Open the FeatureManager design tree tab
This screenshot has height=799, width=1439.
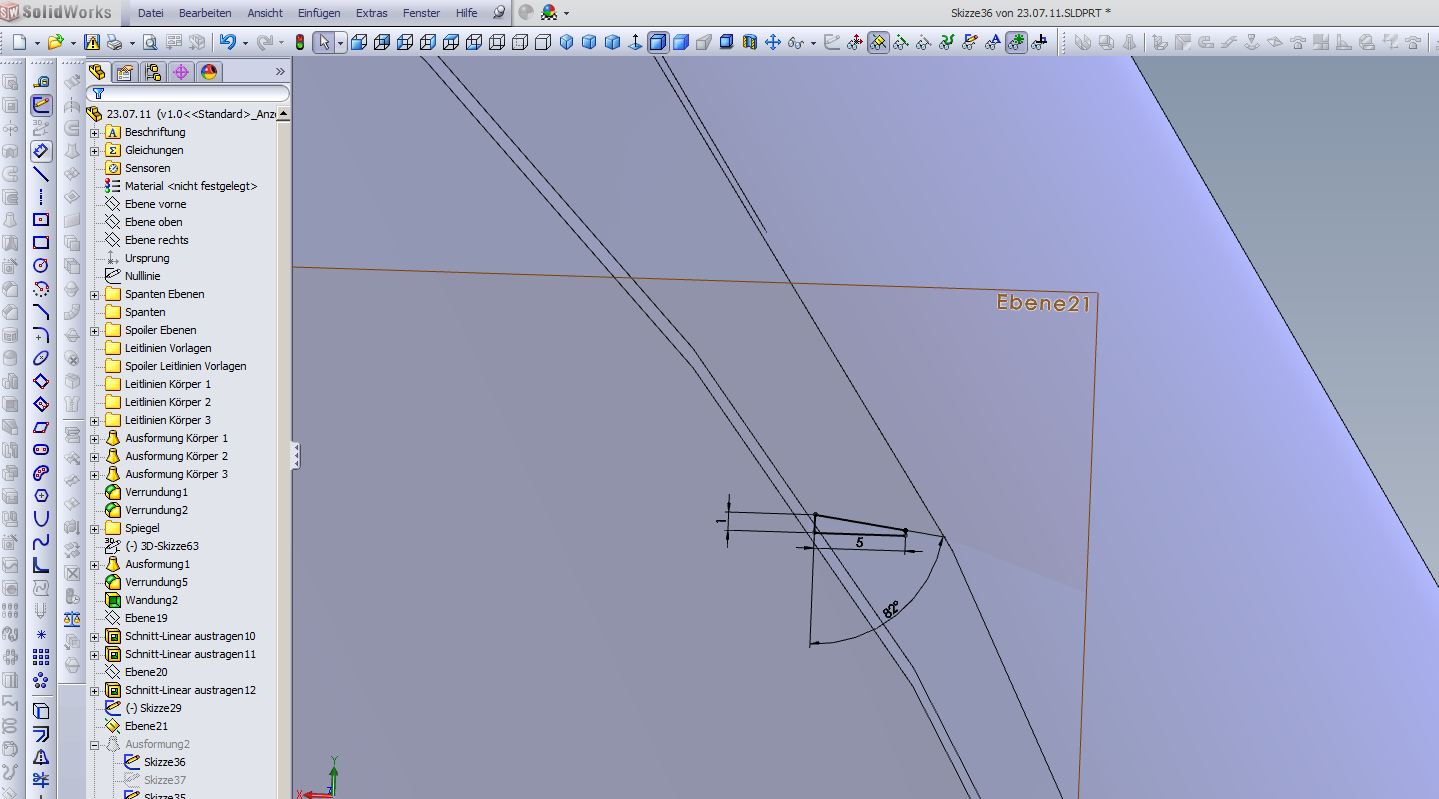click(x=97, y=72)
